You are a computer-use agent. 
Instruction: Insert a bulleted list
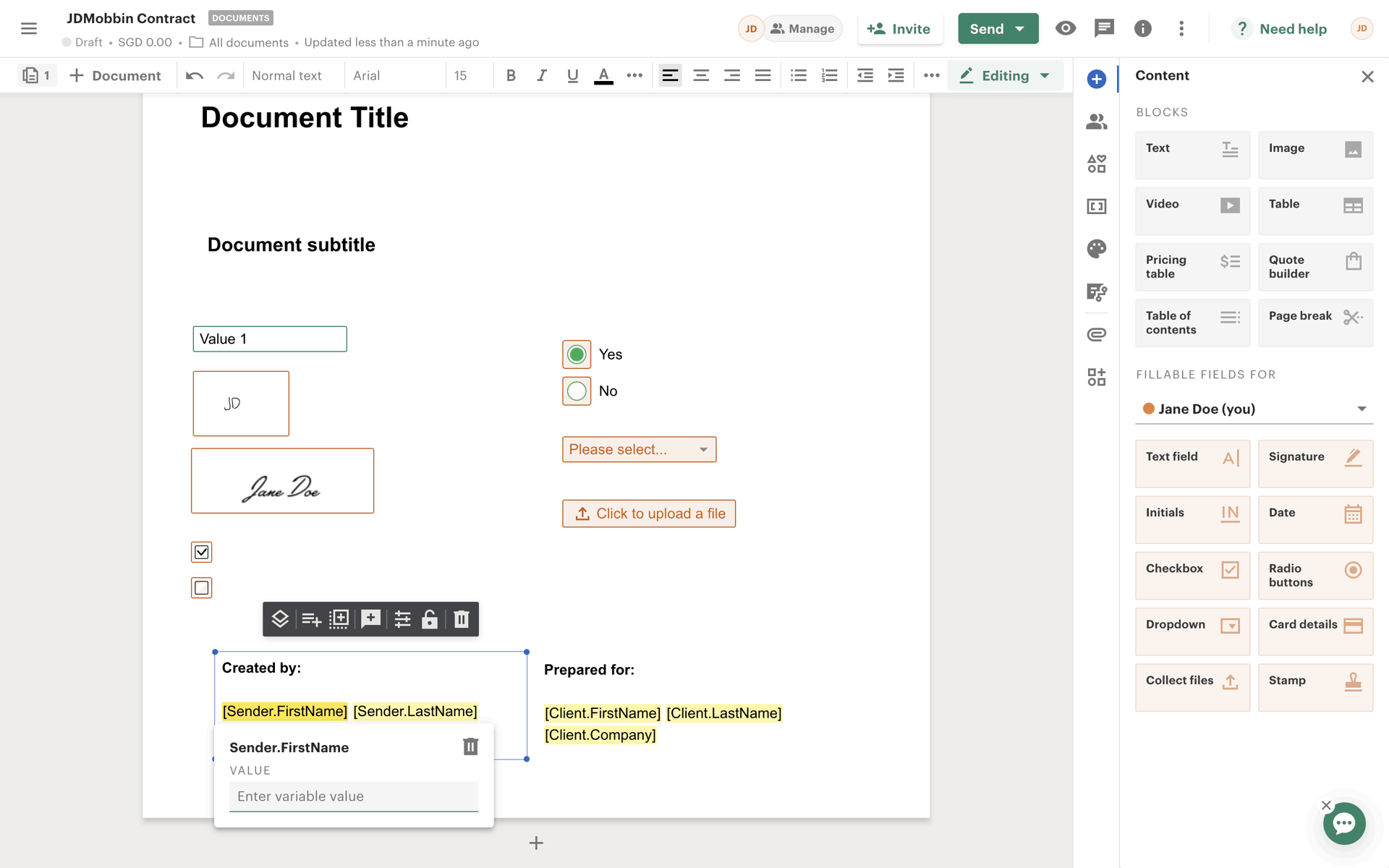pyautogui.click(x=798, y=75)
